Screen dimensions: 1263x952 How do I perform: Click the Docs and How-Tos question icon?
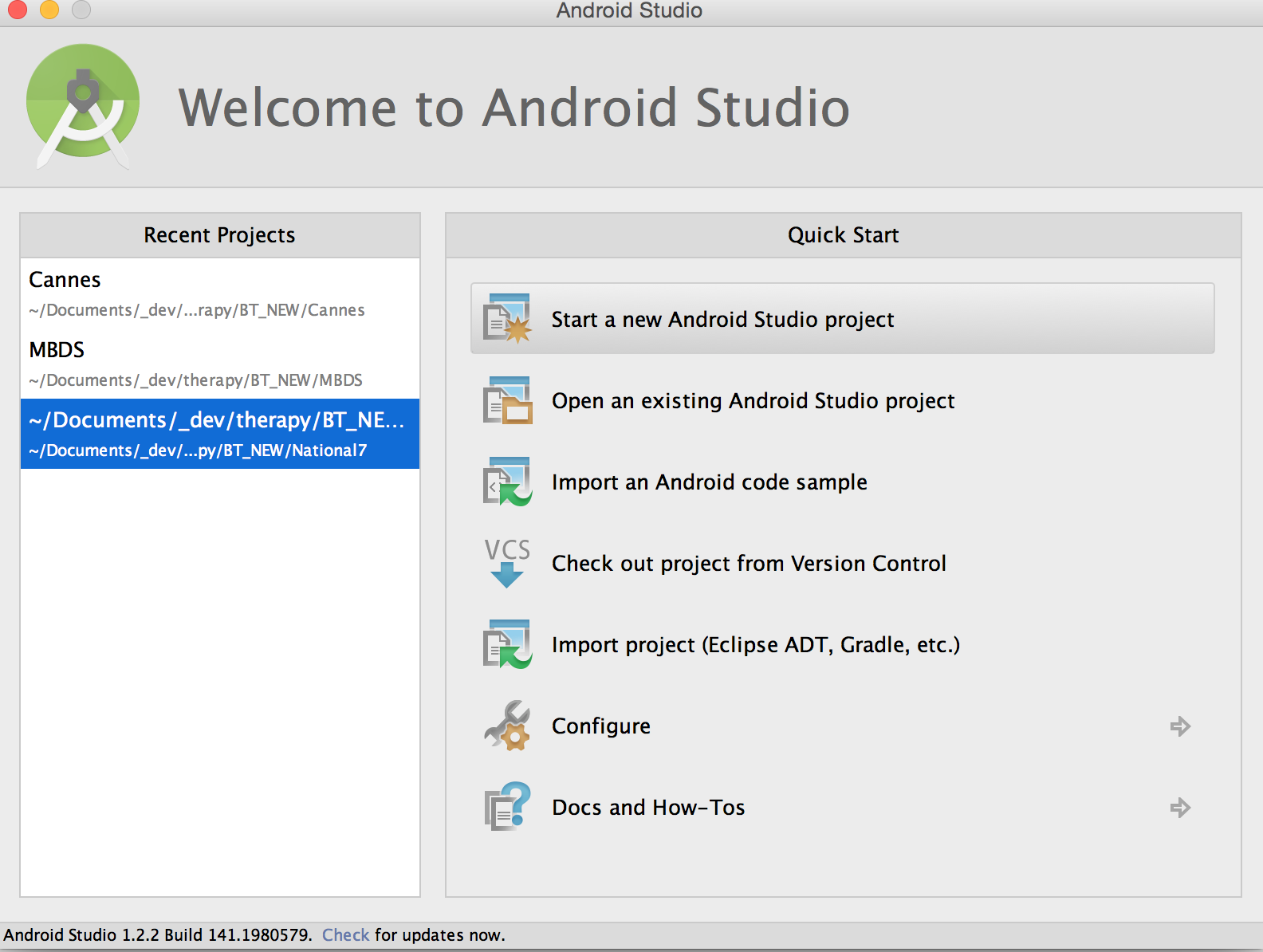coord(507,807)
